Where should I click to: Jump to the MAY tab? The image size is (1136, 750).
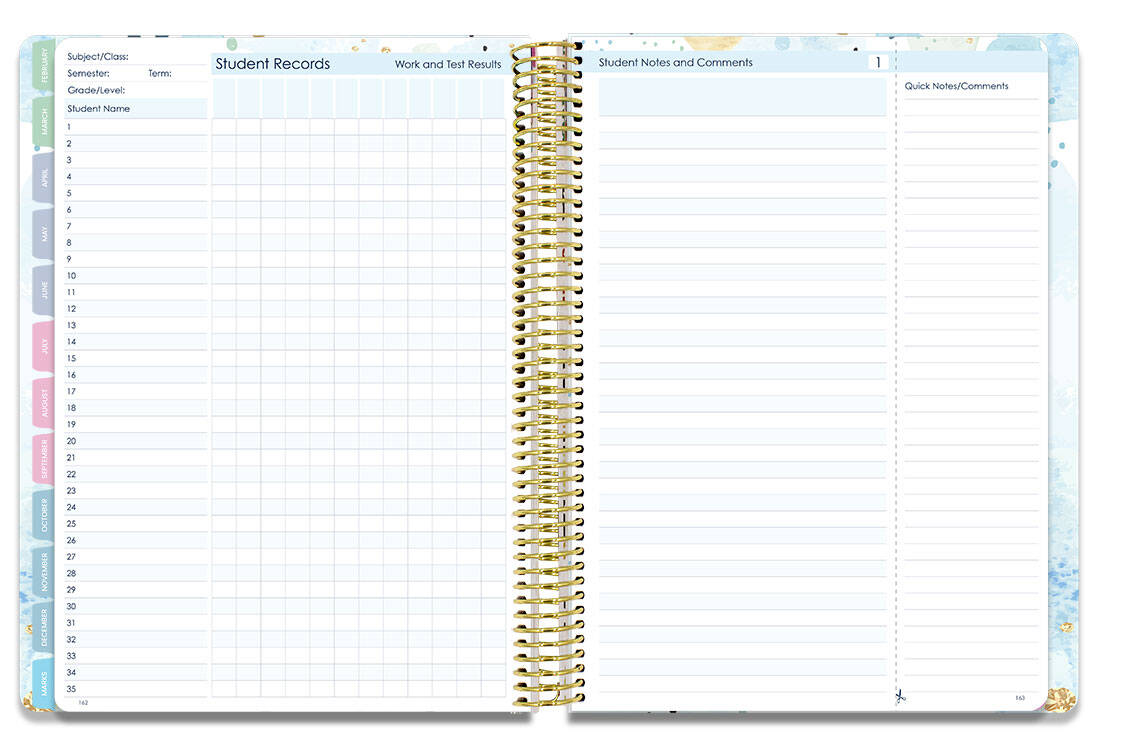pos(42,234)
